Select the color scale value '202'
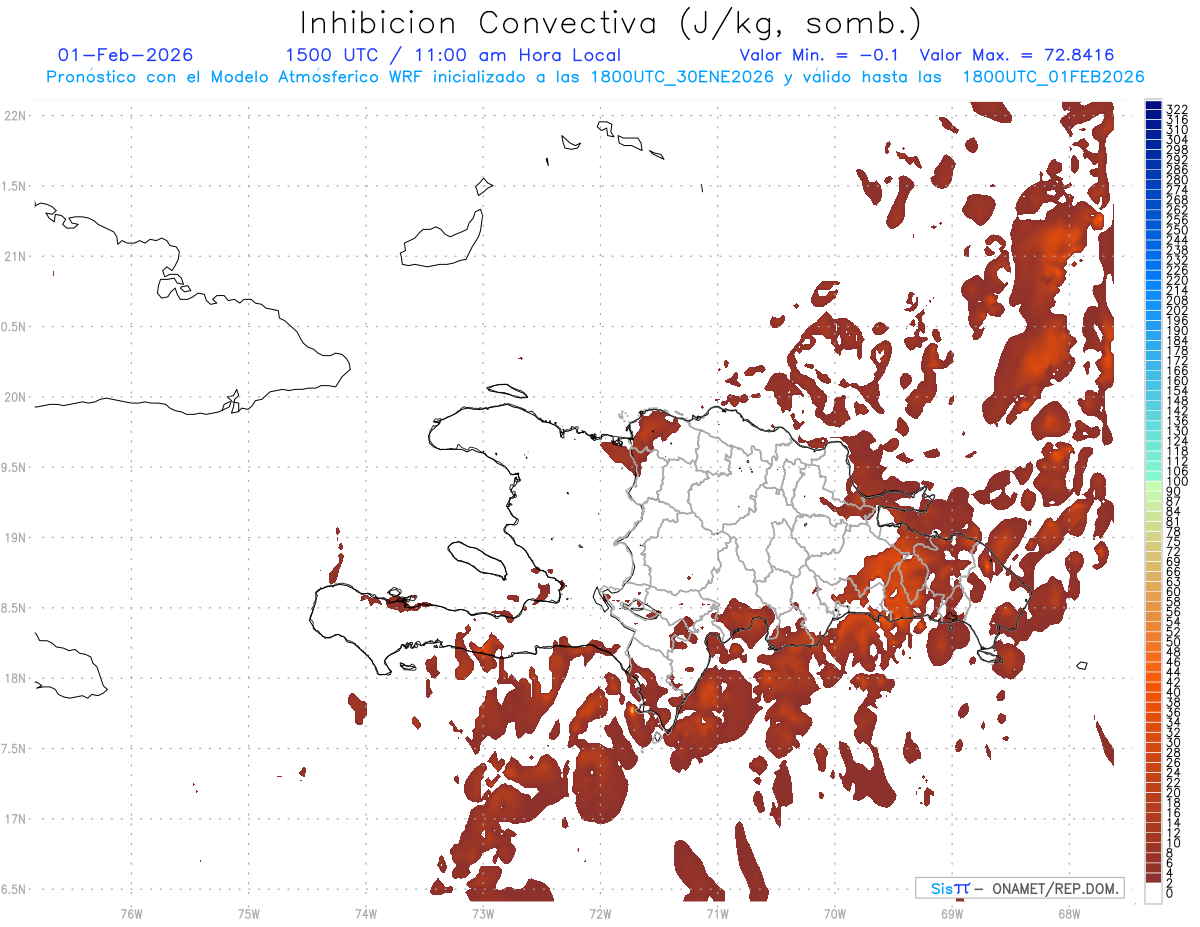 pos(1177,310)
